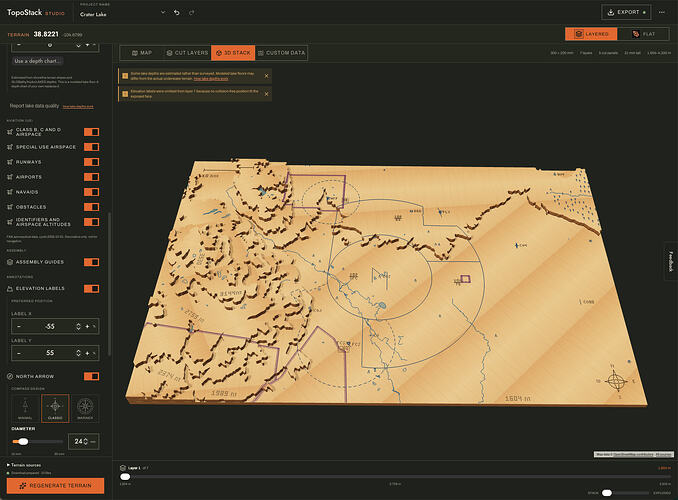The height and width of the screenshot is (500, 678).
Task: Click the Export button
Action: coord(626,12)
